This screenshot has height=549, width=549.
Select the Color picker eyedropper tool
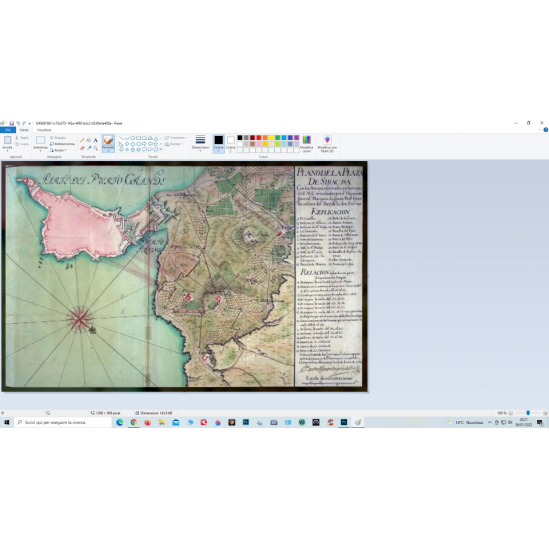[x=89, y=148]
